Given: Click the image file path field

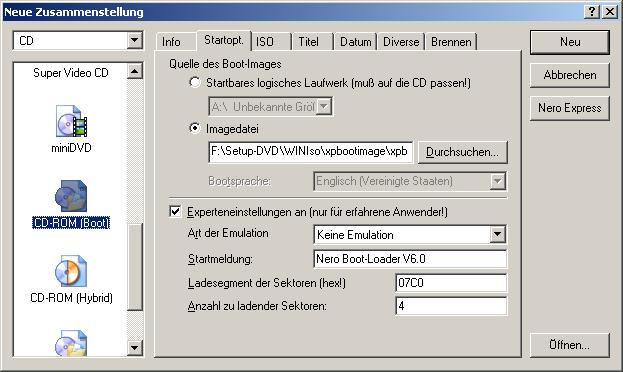Looking at the screenshot, I should pyautogui.click(x=310, y=152).
